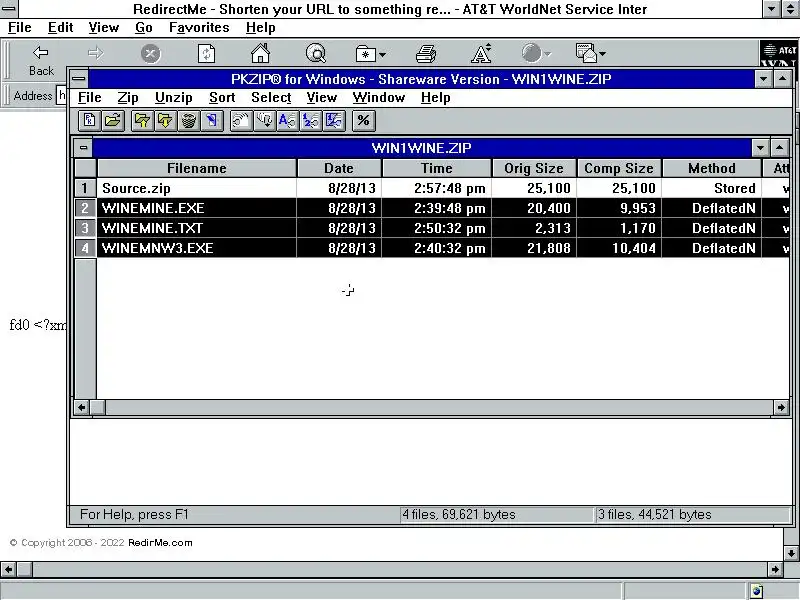Click the Comp Size column header
The image size is (800, 600).
coord(619,168)
